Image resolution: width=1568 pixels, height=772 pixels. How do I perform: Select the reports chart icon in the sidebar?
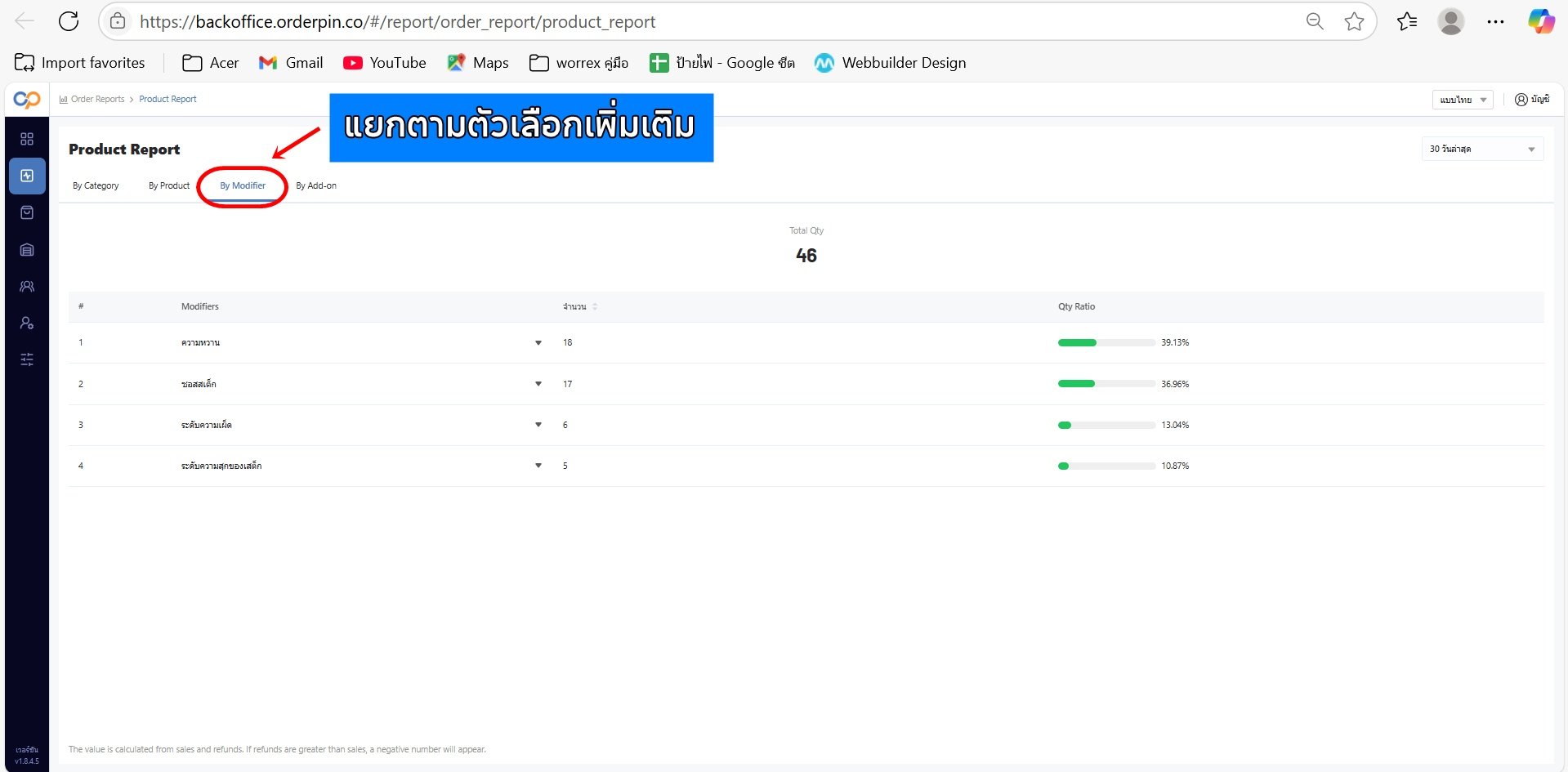pos(27,176)
